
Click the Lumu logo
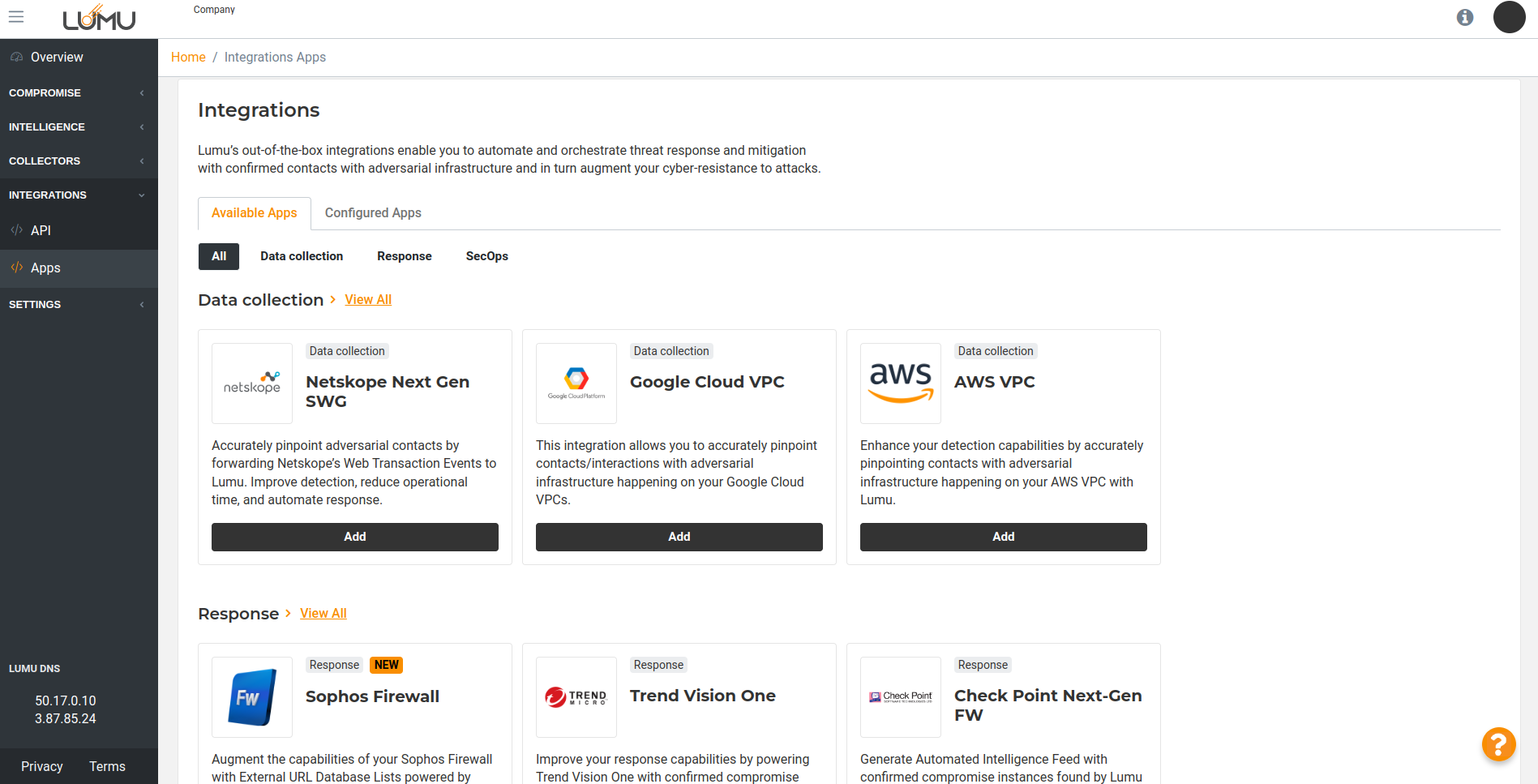tap(99, 18)
